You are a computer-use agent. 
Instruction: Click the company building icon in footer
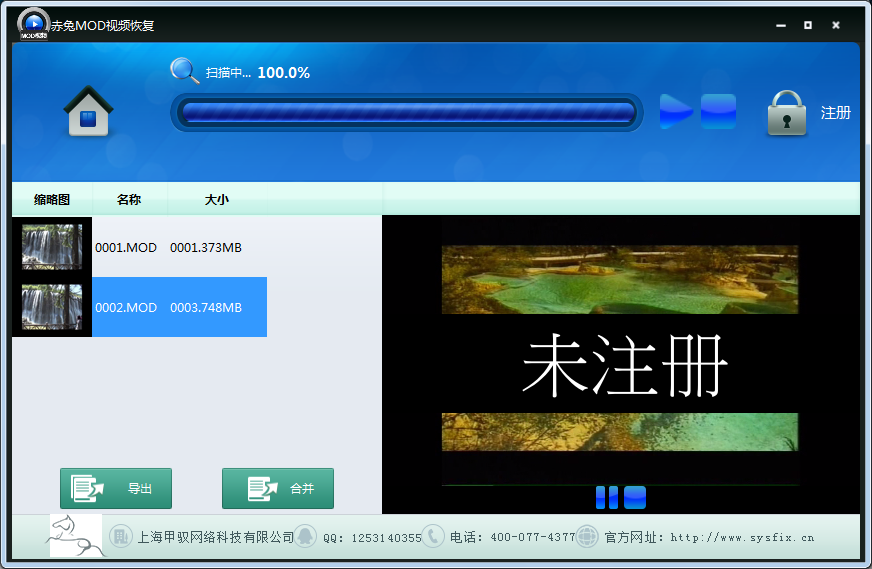pyautogui.click(x=120, y=537)
